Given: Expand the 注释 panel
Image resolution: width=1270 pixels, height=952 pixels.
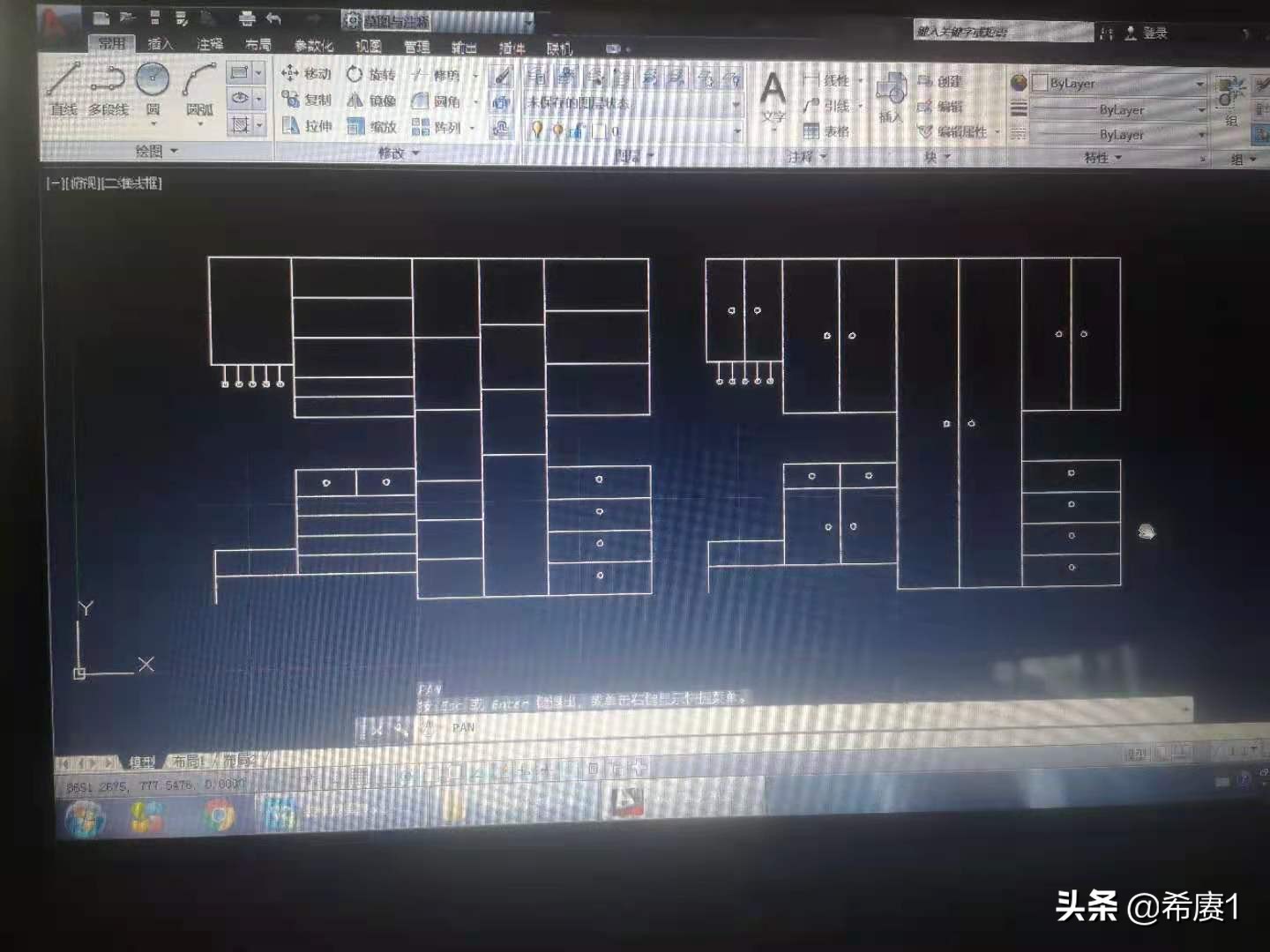Looking at the screenshot, I should click(x=807, y=157).
